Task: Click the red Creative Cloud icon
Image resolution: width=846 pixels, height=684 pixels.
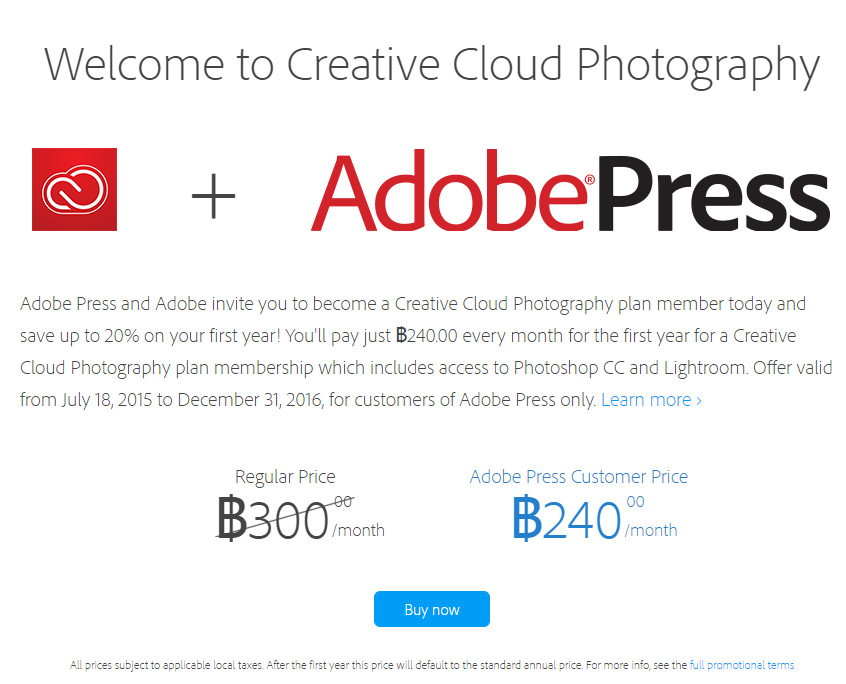Action: pyautogui.click(x=74, y=189)
